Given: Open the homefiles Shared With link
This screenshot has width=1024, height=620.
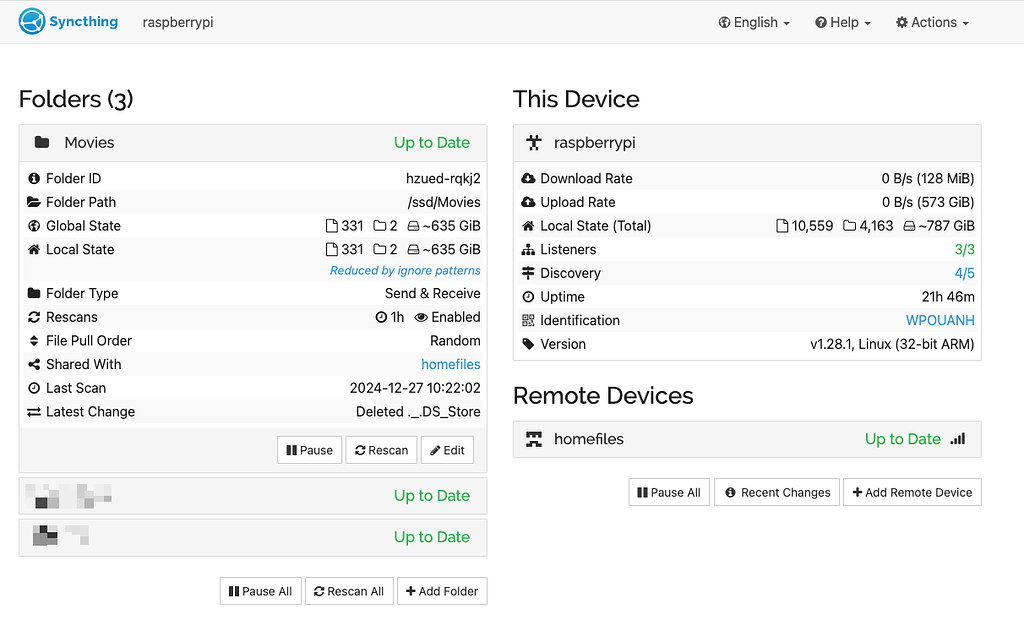Looking at the screenshot, I should (x=450, y=365).
